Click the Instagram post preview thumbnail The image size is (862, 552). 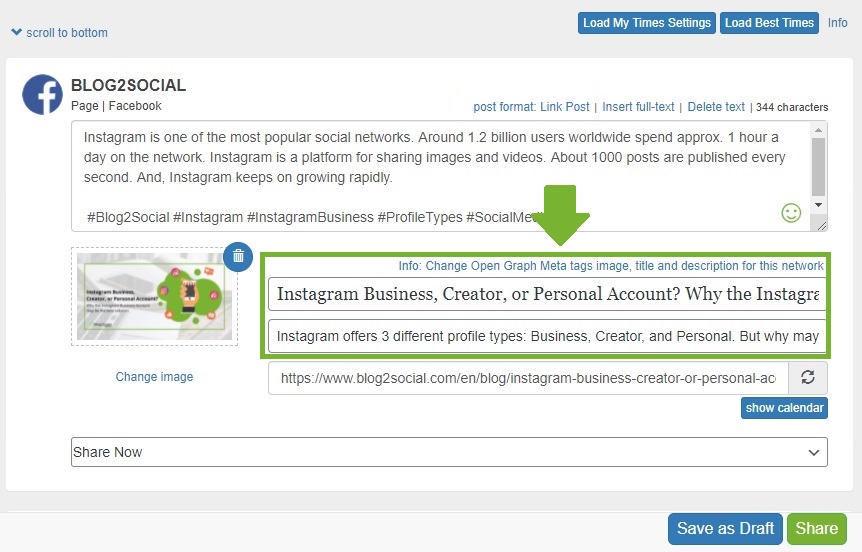(154, 296)
